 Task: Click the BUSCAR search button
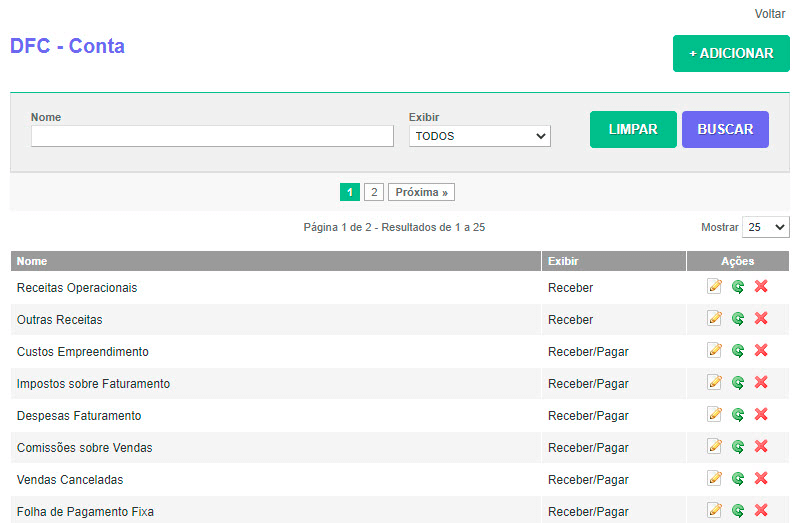725,129
